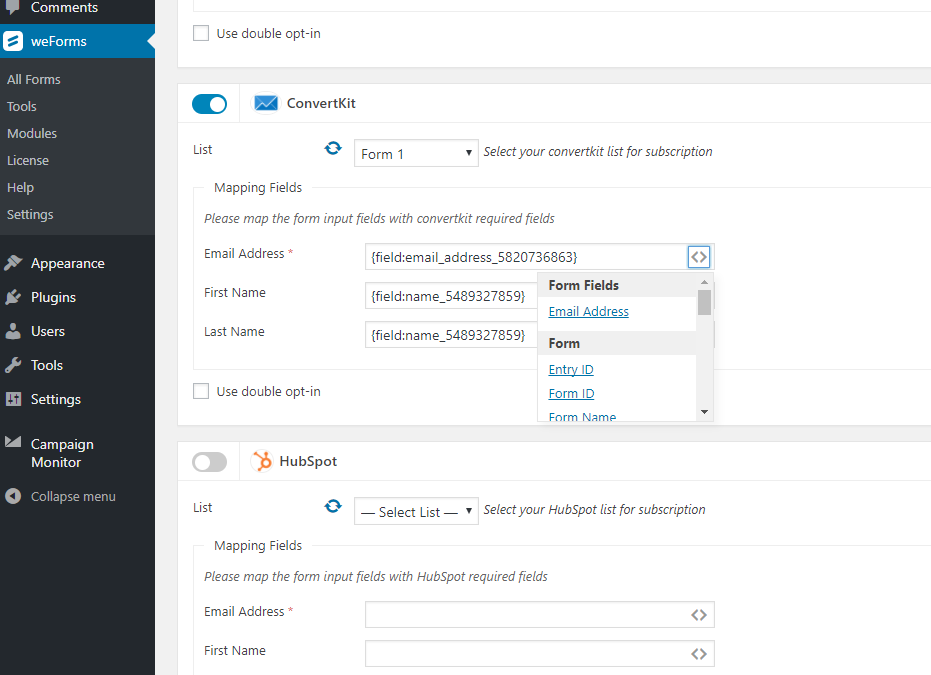Click the Campaign Monitor sidebar icon

(x=14, y=444)
